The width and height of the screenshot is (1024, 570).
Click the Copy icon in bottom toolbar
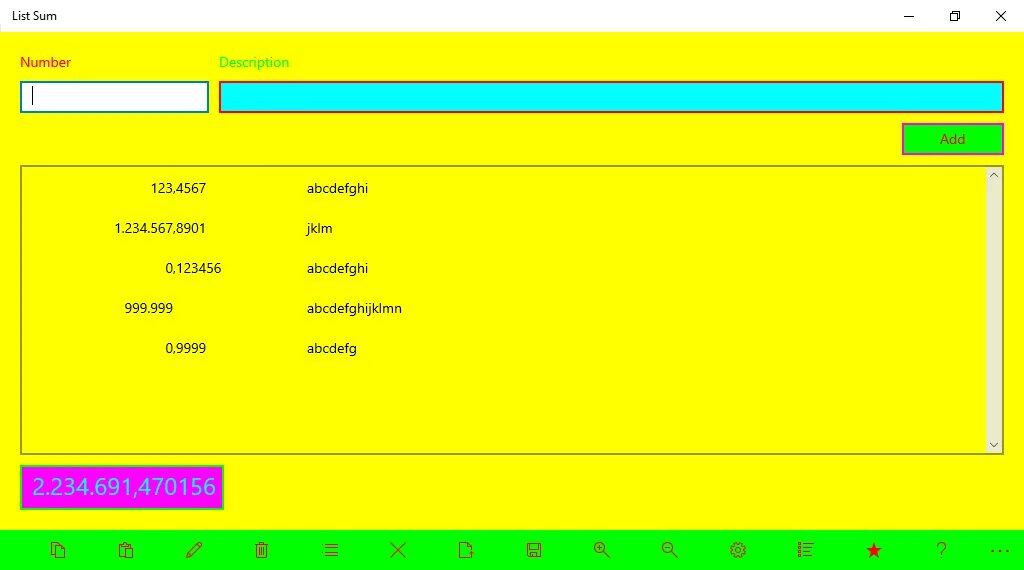[57, 550]
